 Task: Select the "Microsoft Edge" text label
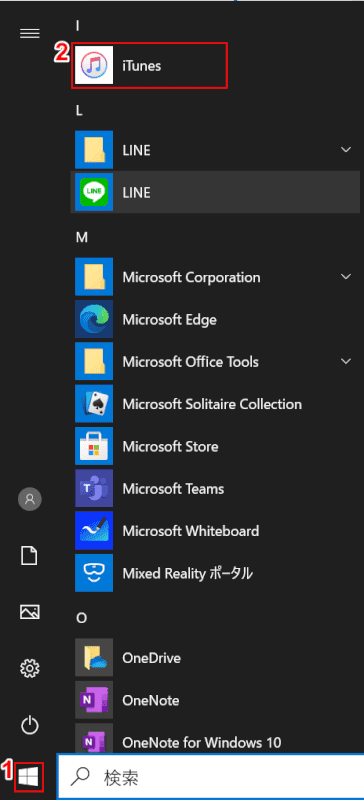[169, 320]
